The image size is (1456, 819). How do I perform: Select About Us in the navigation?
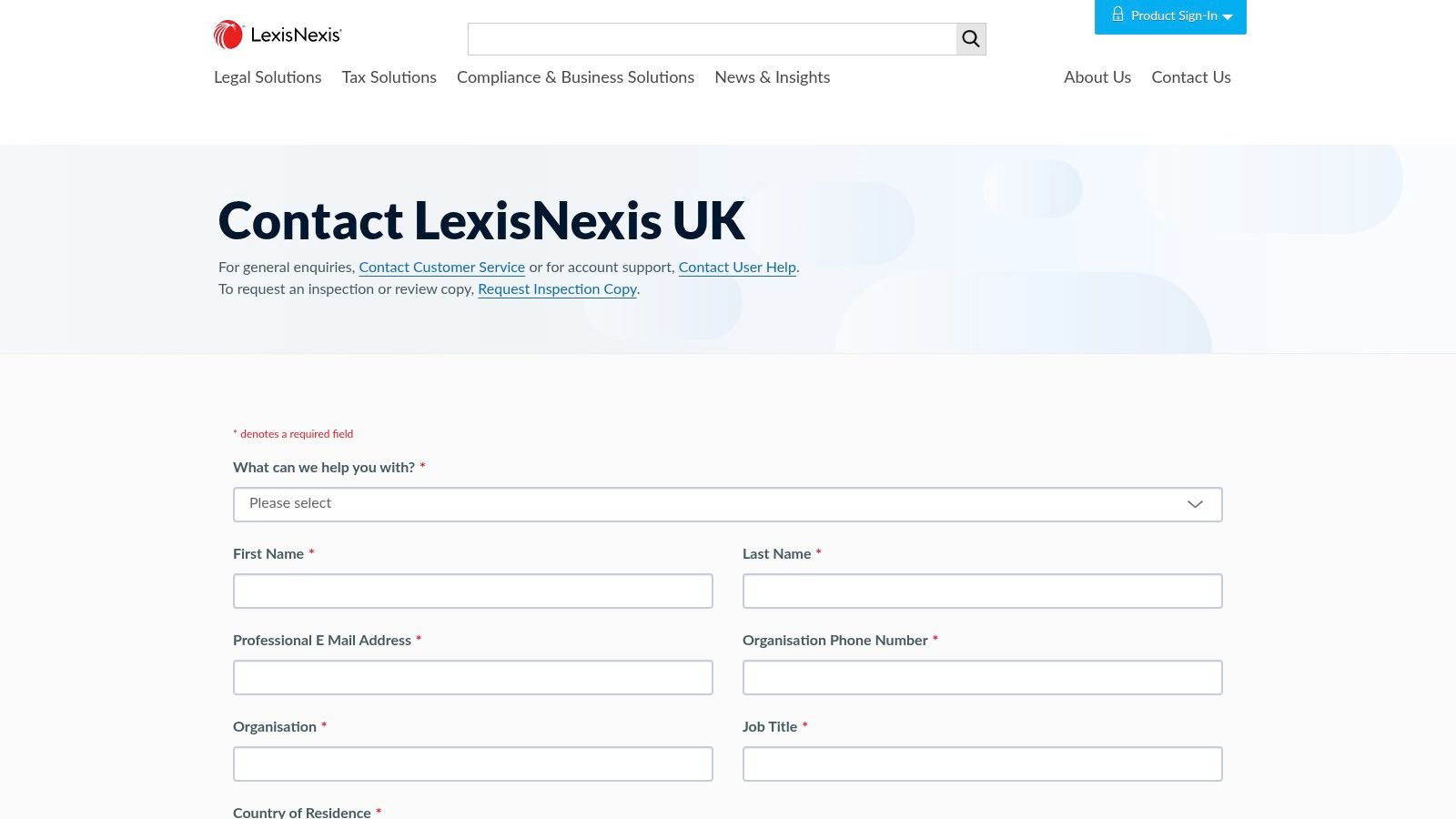point(1097,78)
